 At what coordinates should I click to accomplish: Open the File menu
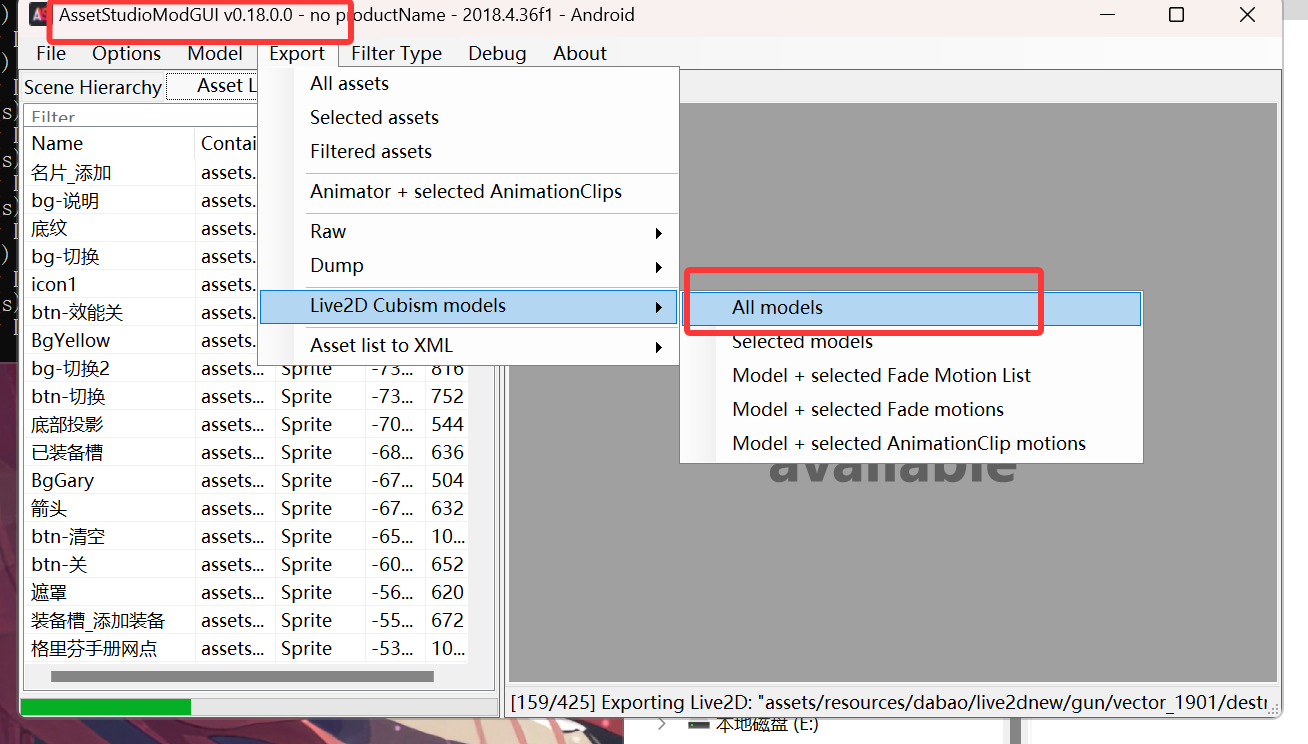click(50, 53)
